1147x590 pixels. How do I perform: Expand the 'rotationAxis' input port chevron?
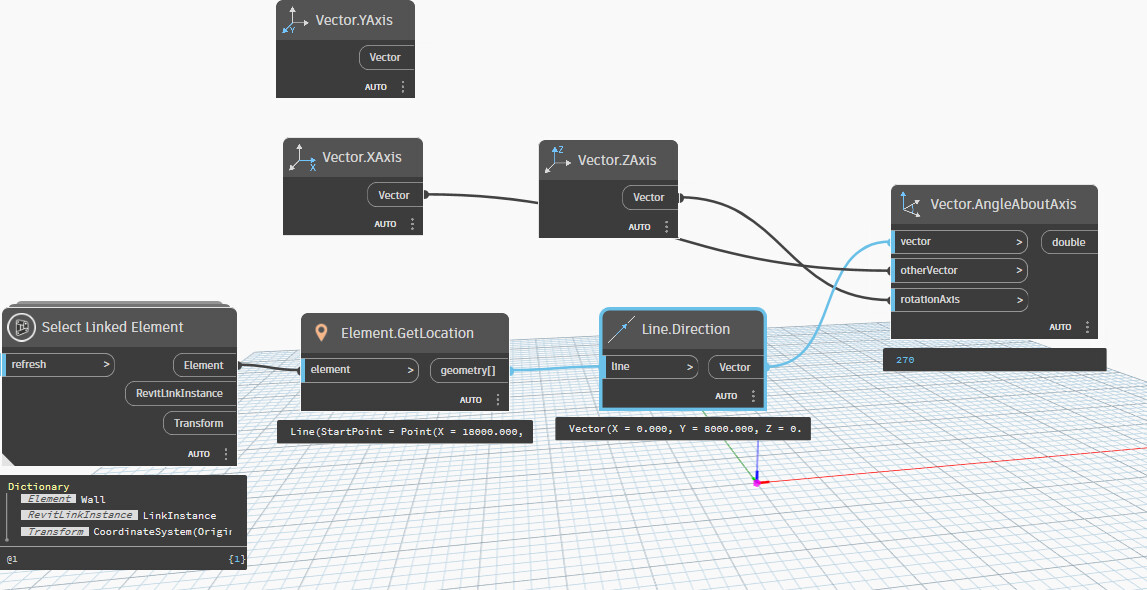[1019, 300]
